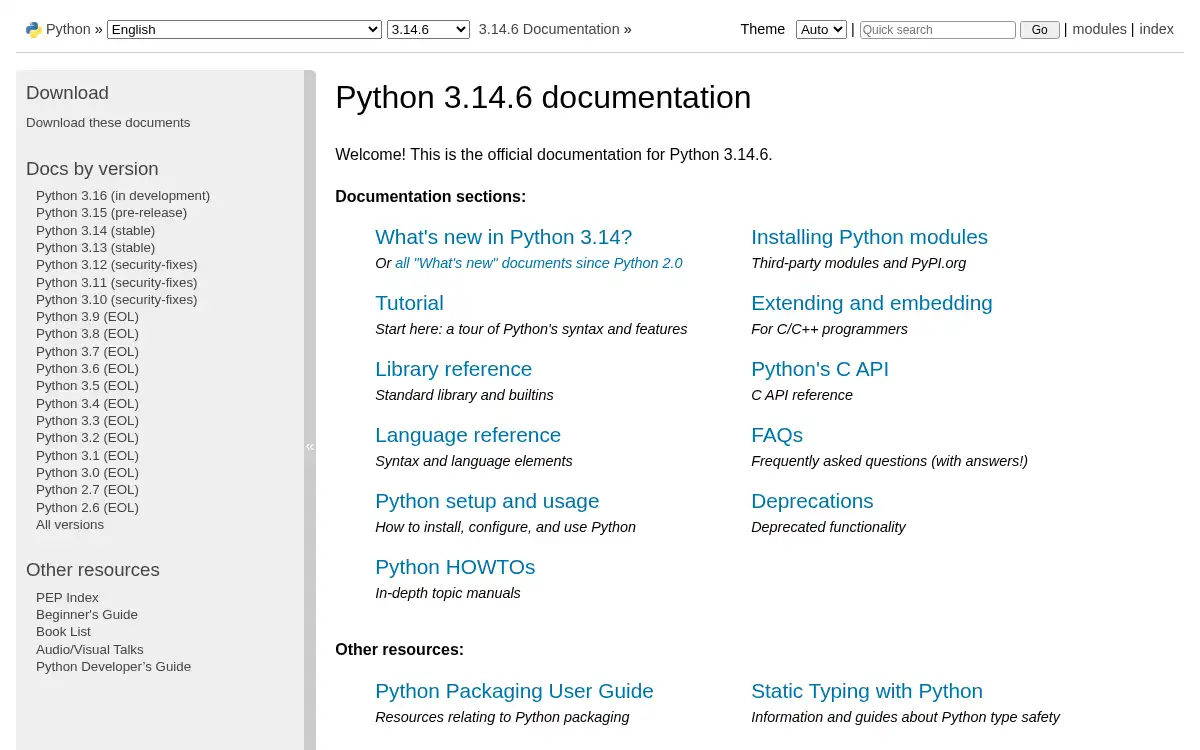The height and width of the screenshot is (750, 1200).
Task: Open the index link in header
Action: coord(1156,29)
